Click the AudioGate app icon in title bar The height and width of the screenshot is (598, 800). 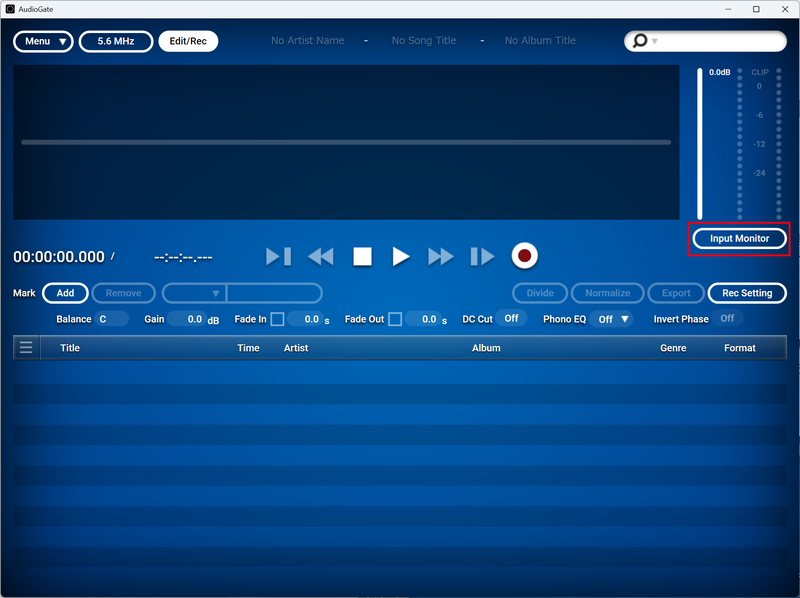coord(10,9)
